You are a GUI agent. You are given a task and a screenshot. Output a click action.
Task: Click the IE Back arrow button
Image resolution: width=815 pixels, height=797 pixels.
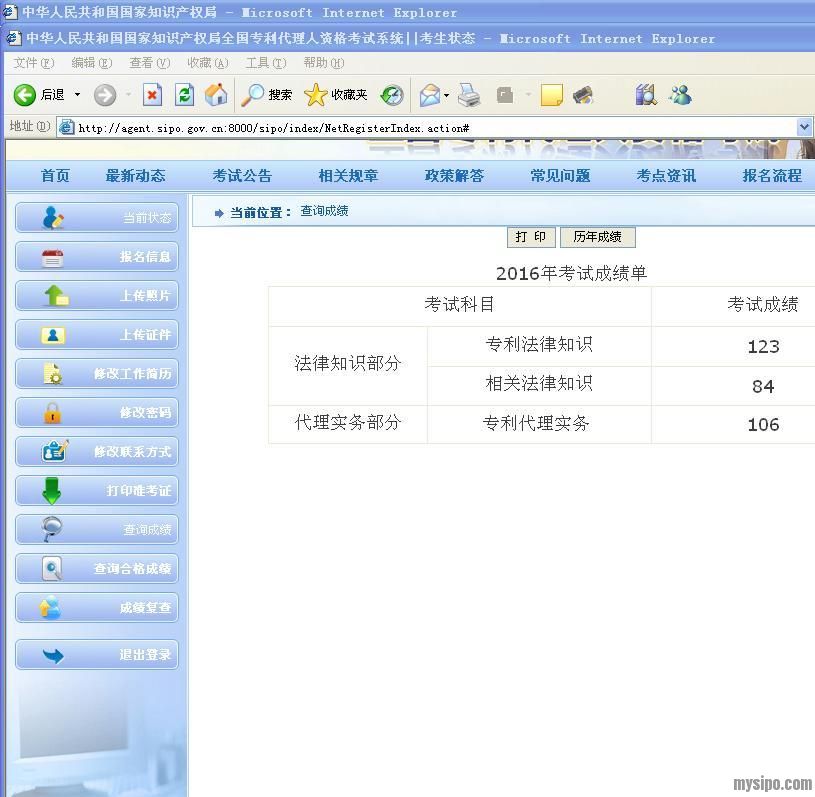click(x=25, y=95)
